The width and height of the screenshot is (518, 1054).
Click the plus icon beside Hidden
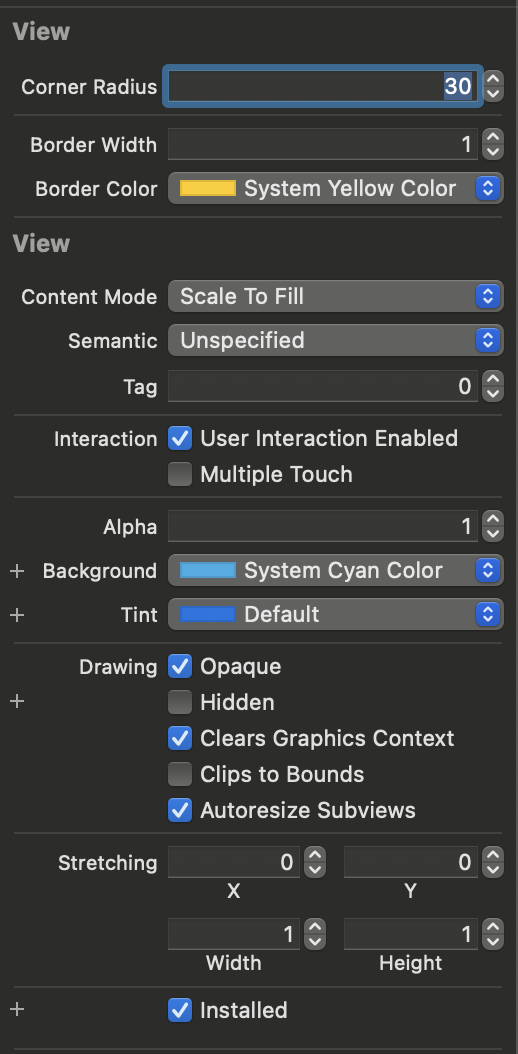coord(17,702)
